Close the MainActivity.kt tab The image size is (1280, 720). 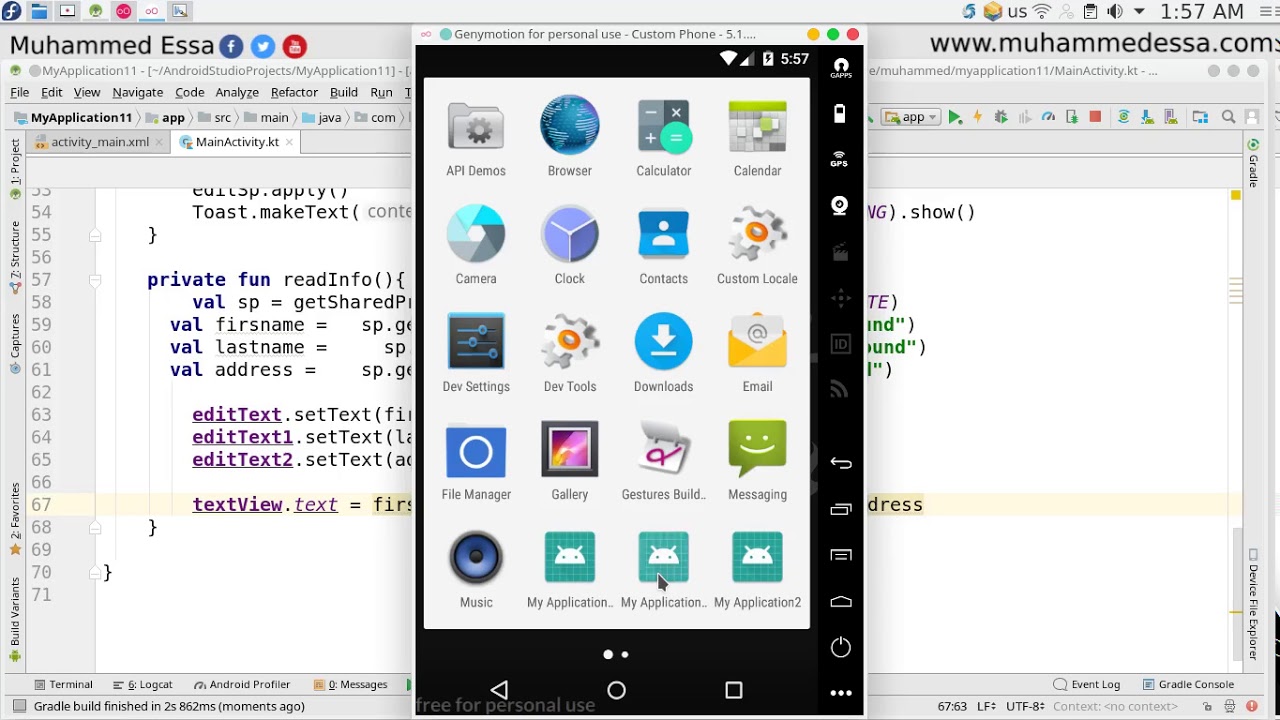[x=290, y=142]
